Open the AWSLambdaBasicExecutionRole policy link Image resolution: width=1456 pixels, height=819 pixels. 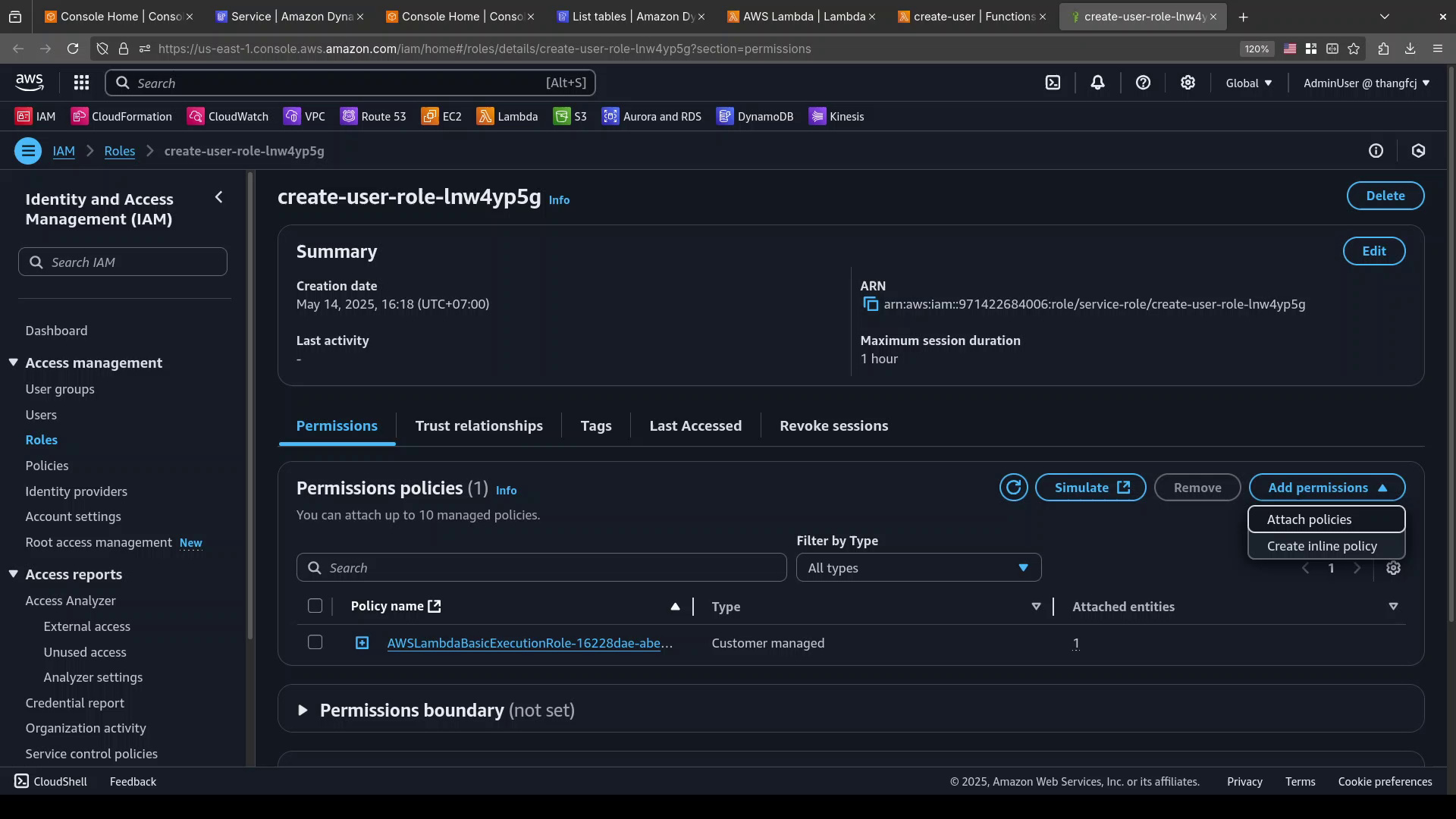[529, 643]
